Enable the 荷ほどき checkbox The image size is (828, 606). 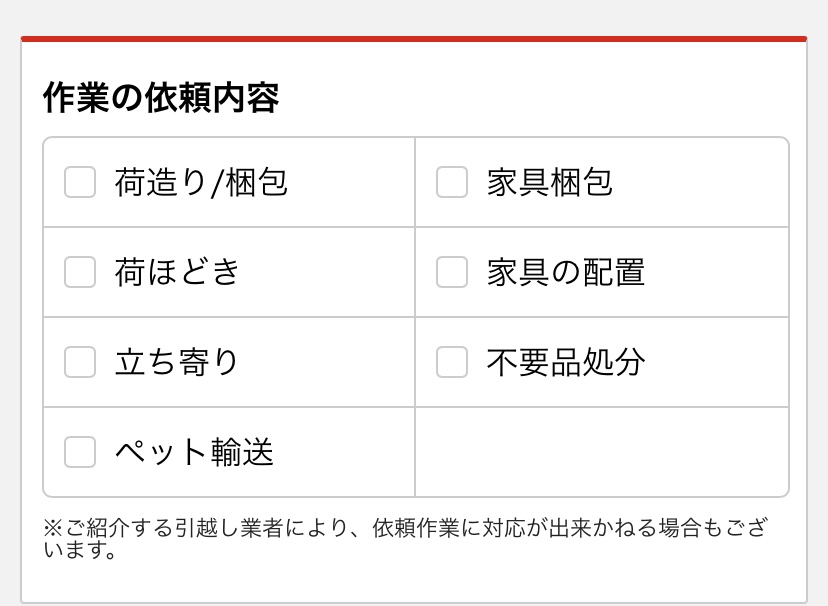tap(80, 272)
